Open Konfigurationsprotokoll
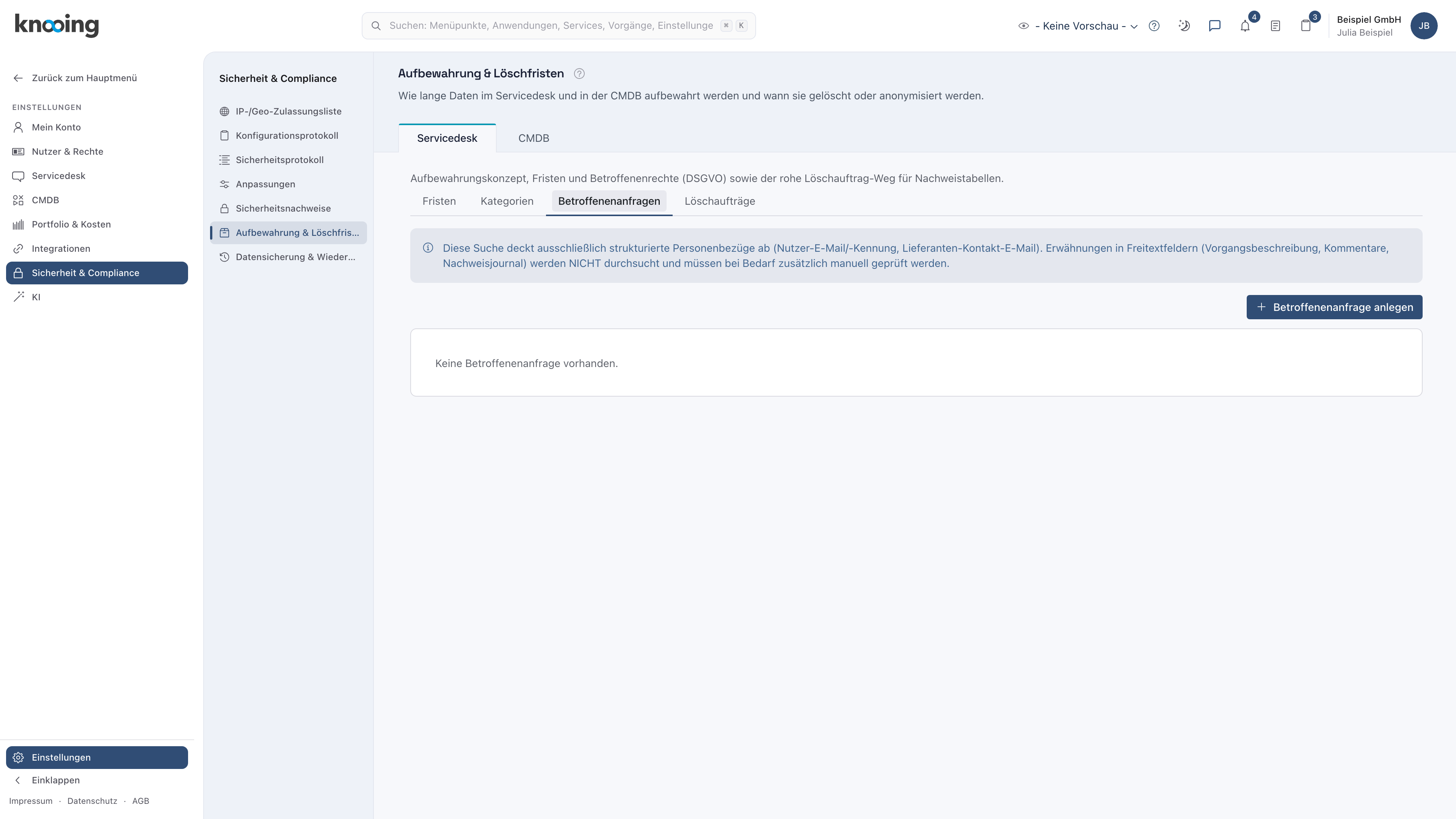Screen dimensions: 1456x819 pos(288,136)
